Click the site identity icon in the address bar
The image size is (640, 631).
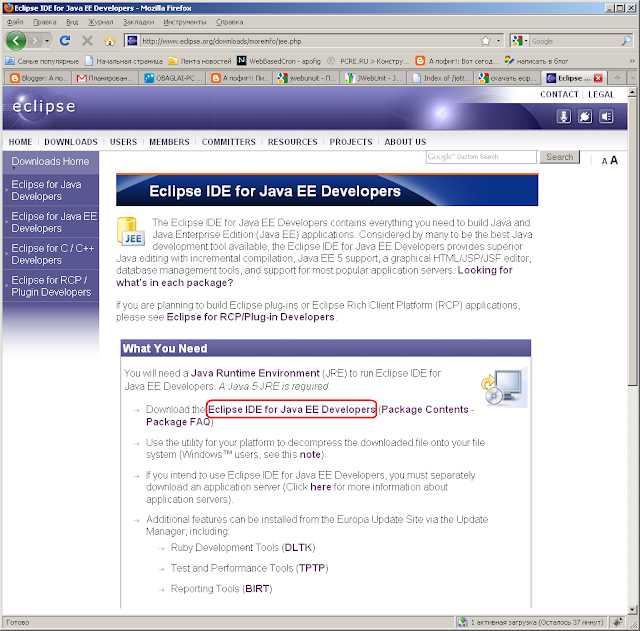click(132, 41)
